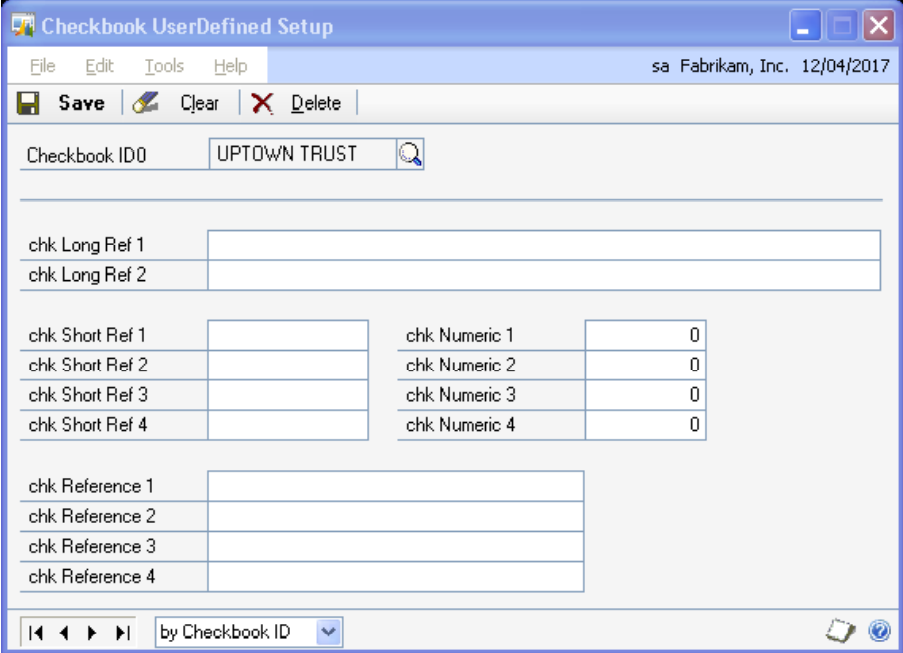Open the Help menu
903x653 pixels.
coord(230,66)
